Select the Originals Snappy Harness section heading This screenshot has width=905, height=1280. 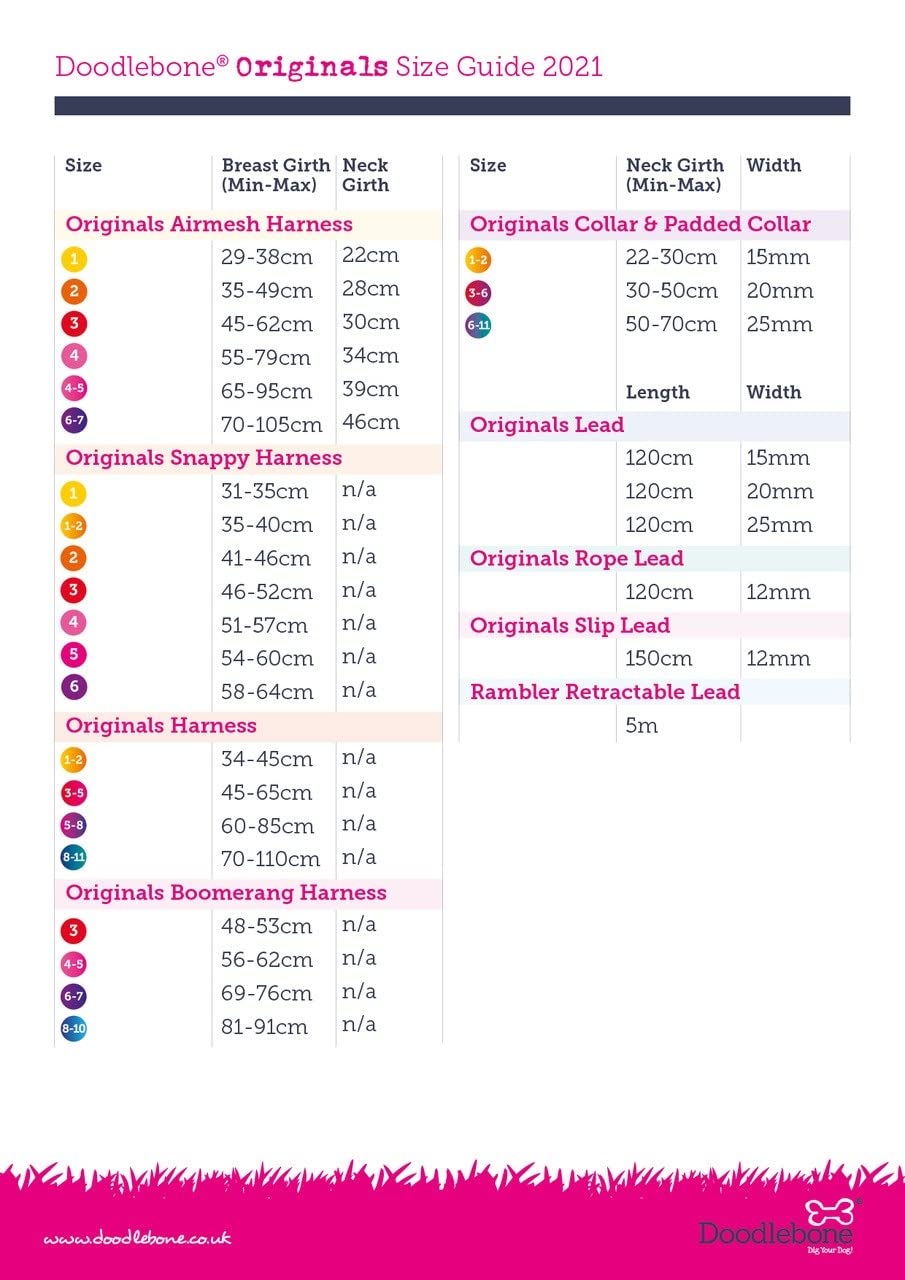tap(204, 458)
